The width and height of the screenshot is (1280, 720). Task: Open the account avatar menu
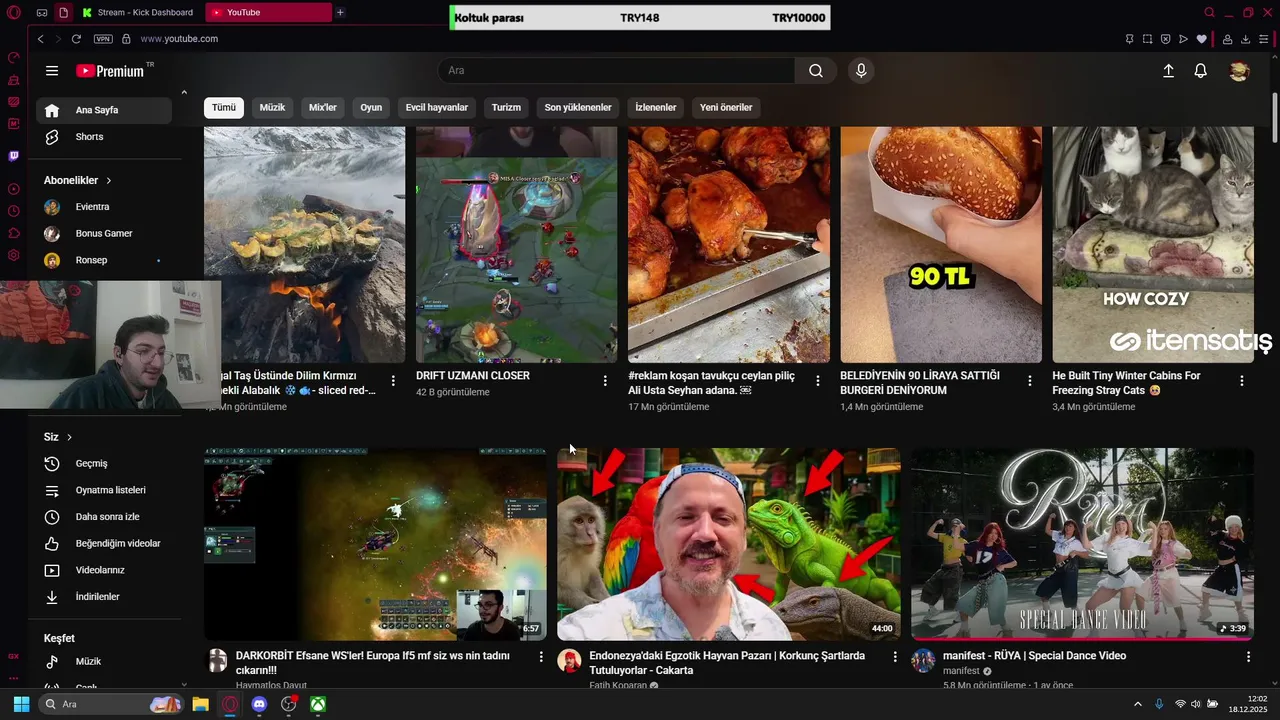point(1239,71)
